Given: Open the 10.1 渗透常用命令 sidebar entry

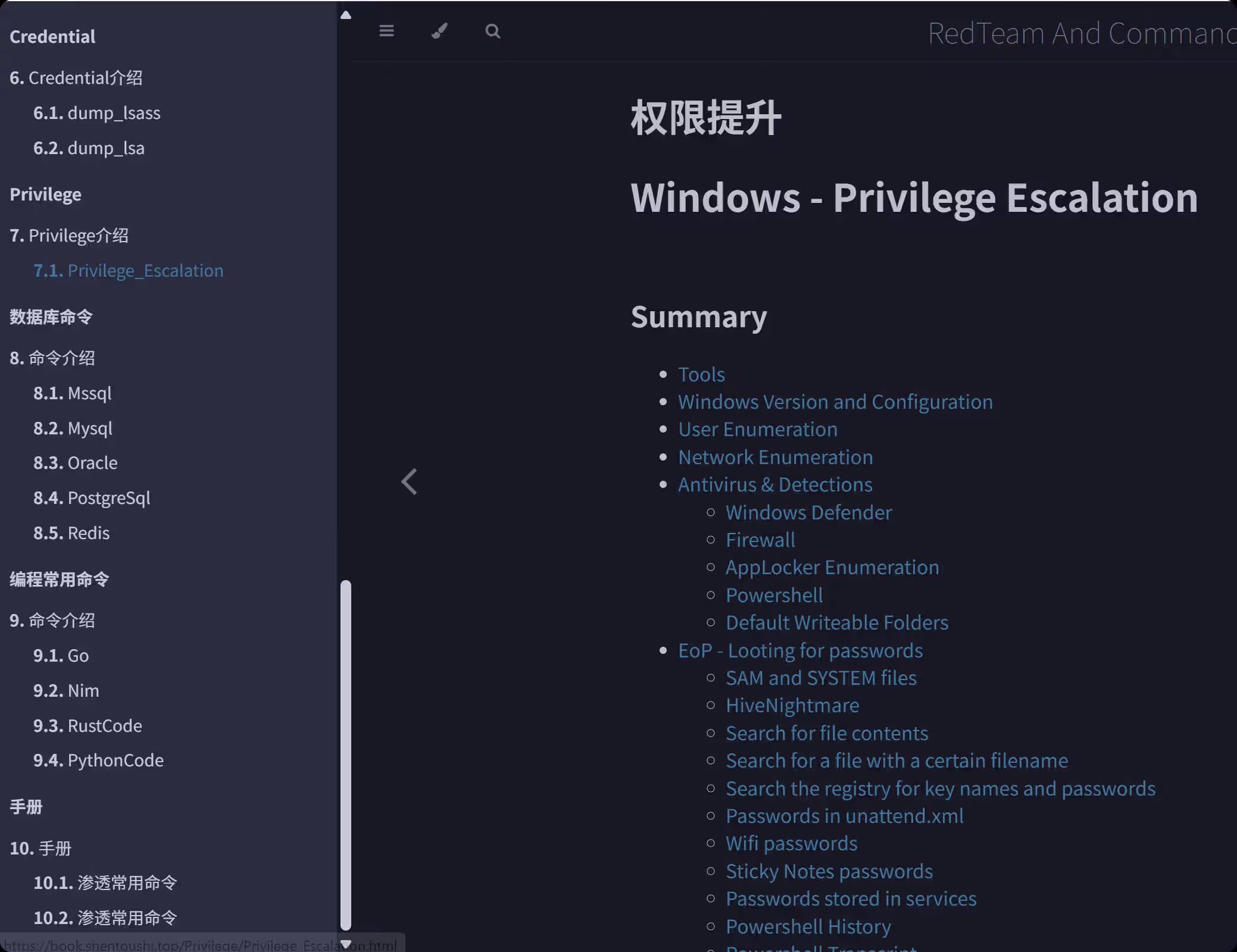Looking at the screenshot, I should click(x=105, y=883).
